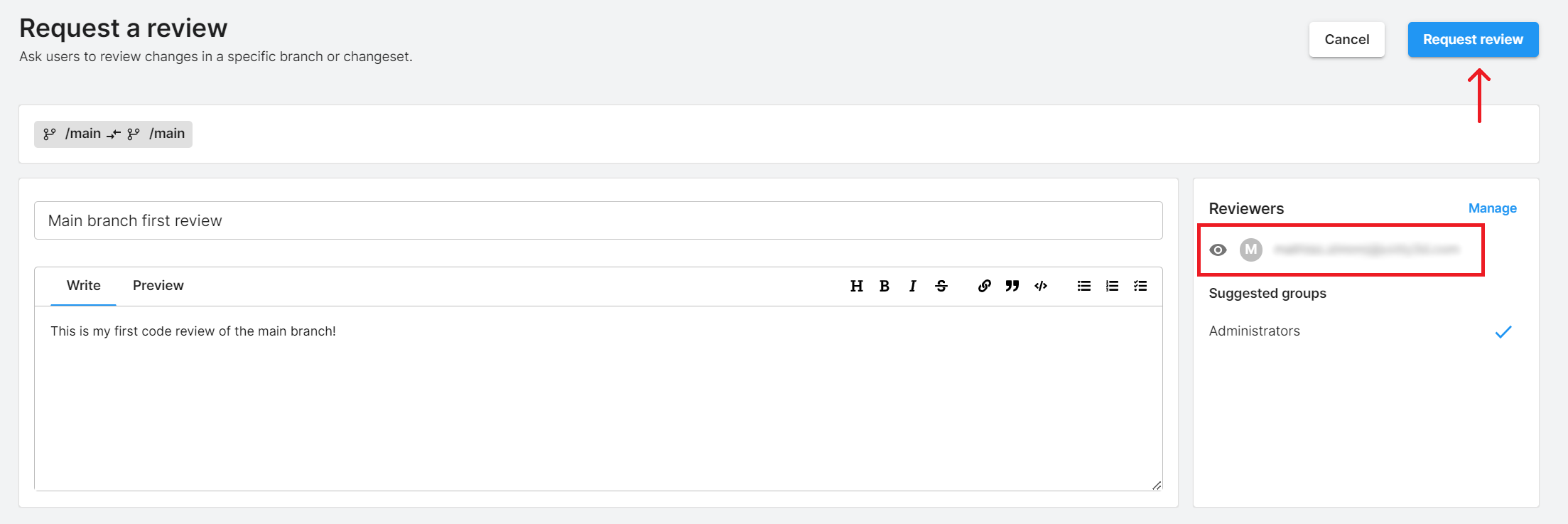Viewport: 1568px width, 524px height.
Task: Apply italic formatting in the editor
Action: pos(913,286)
